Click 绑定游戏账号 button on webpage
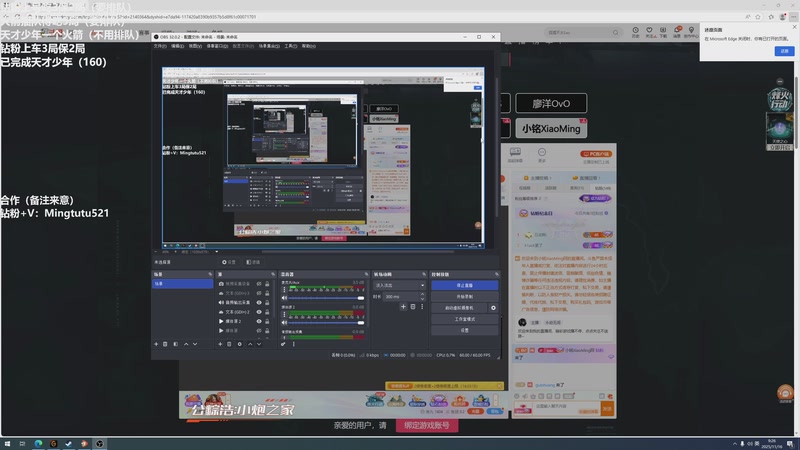The height and width of the screenshot is (450, 800). click(427, 426)
